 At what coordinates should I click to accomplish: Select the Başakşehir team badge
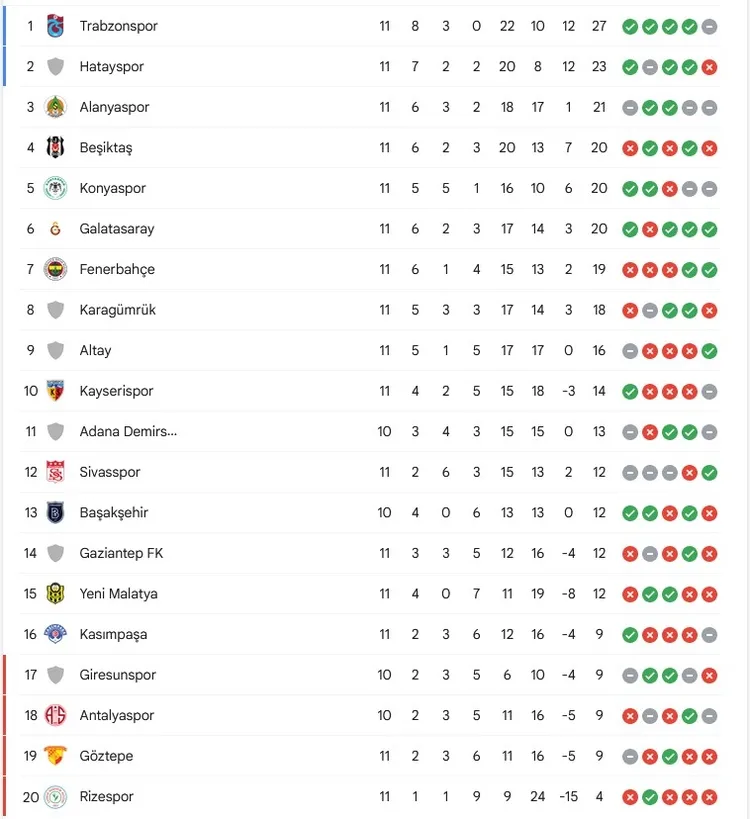pos(56,513)
